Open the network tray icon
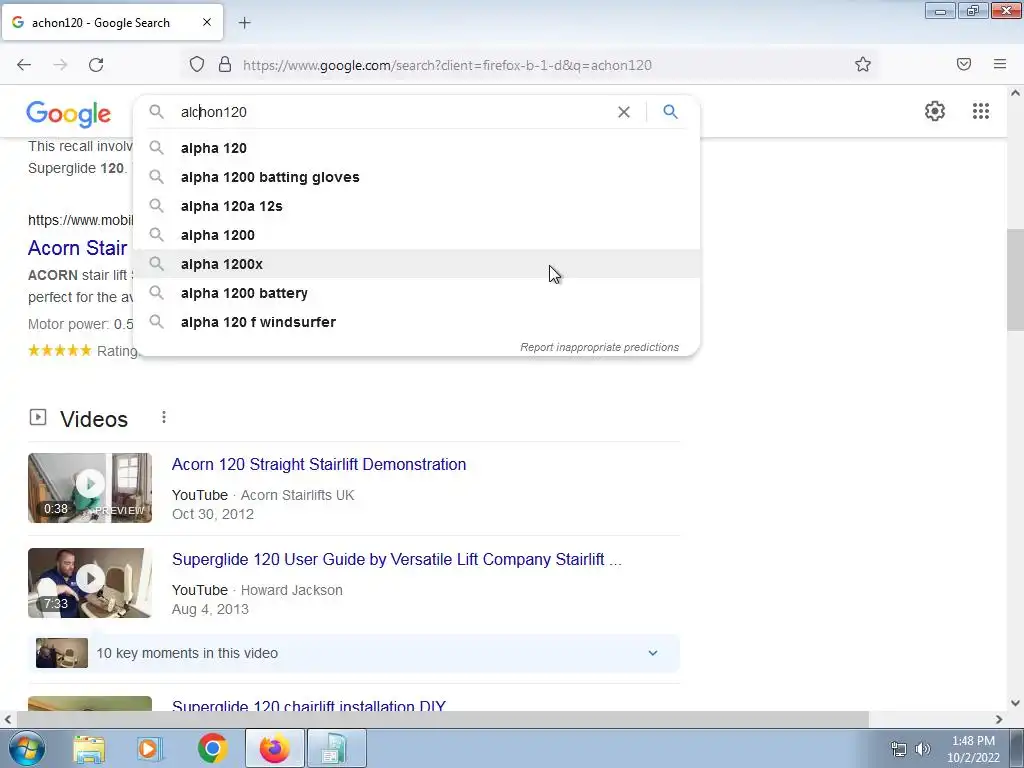The image size is (1024, 768). coord(899,749)
